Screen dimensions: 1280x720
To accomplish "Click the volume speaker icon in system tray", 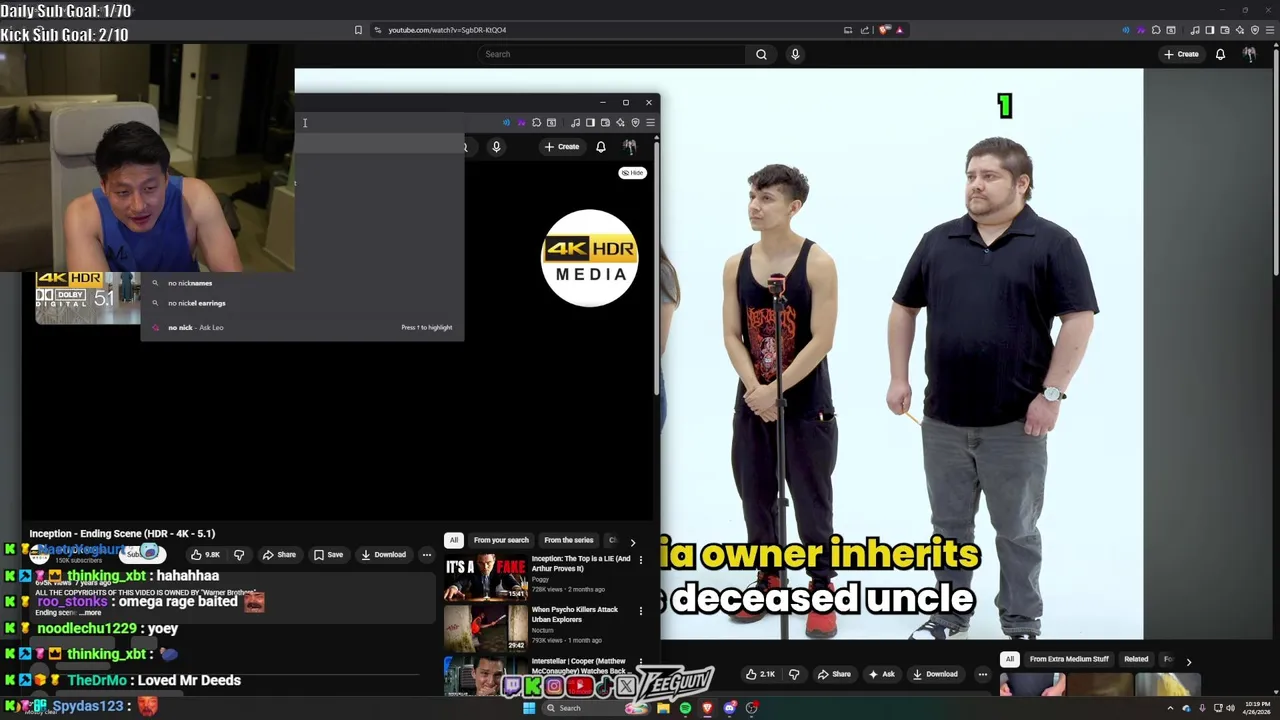I will pyautogui.click(x=1230, y=708).
